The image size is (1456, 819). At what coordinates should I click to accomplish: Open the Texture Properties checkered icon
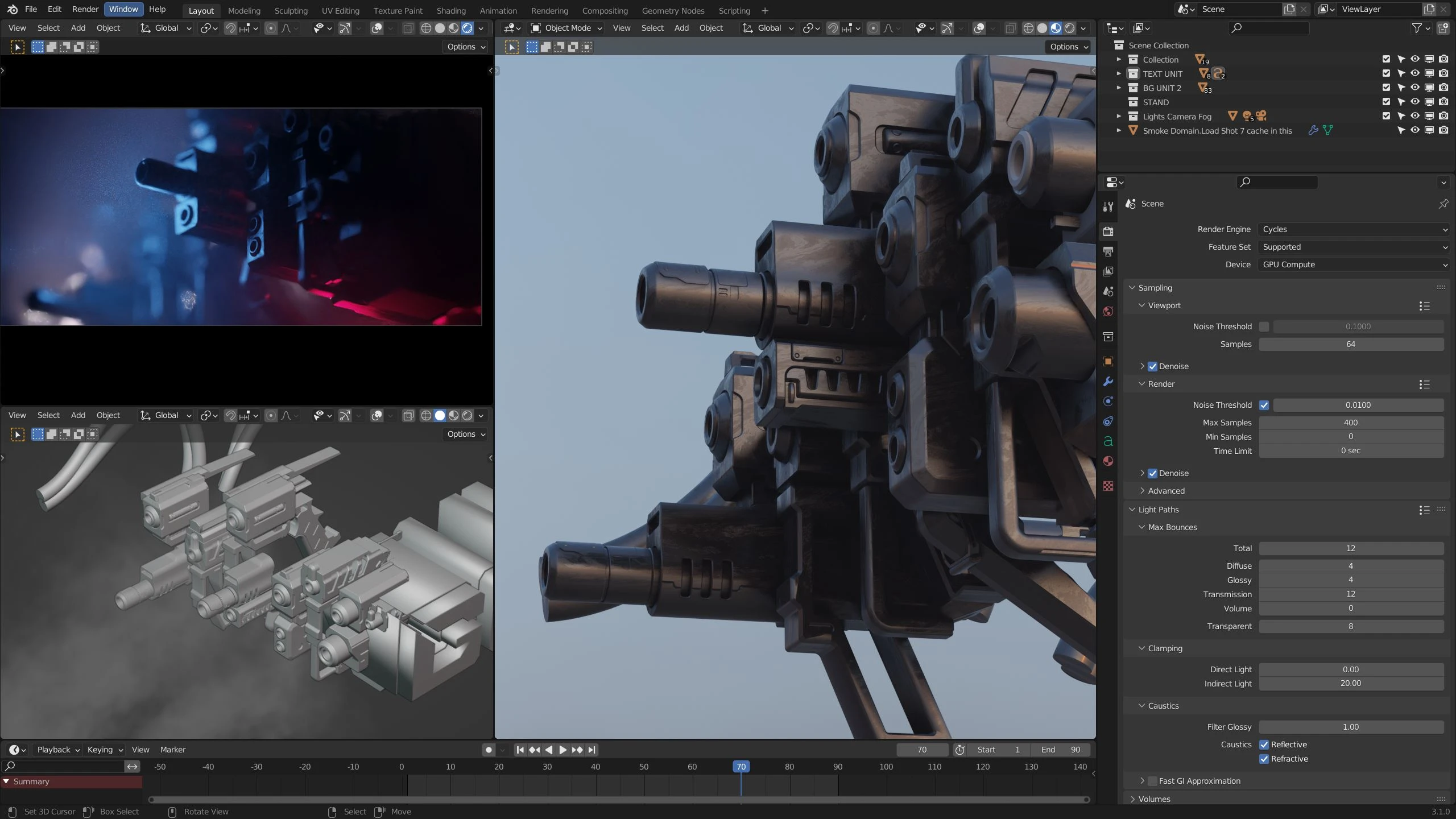(1108, 486)
